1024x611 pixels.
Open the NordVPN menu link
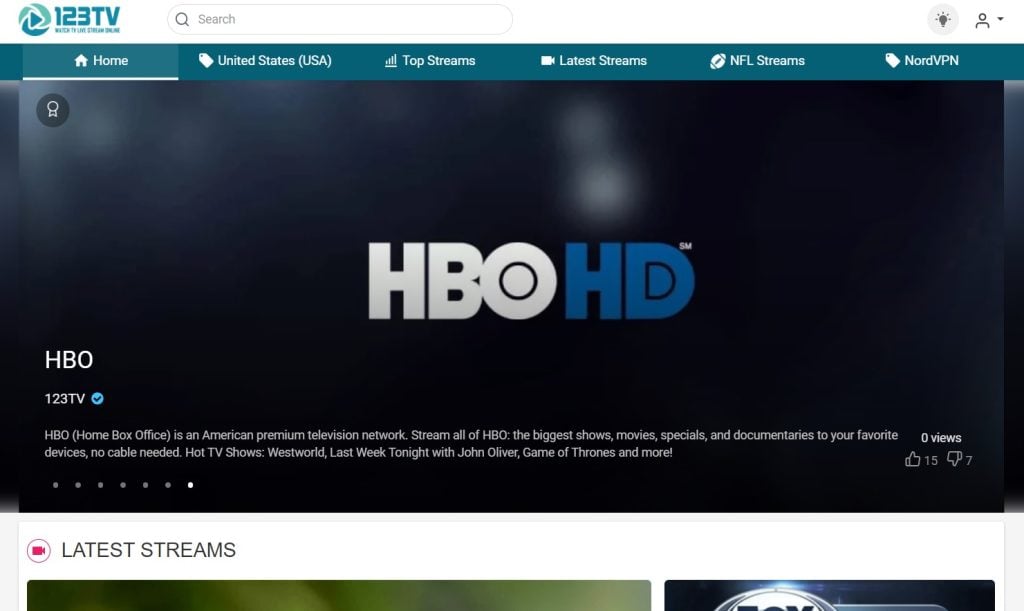pyautogui.click(x=921, y=61)
